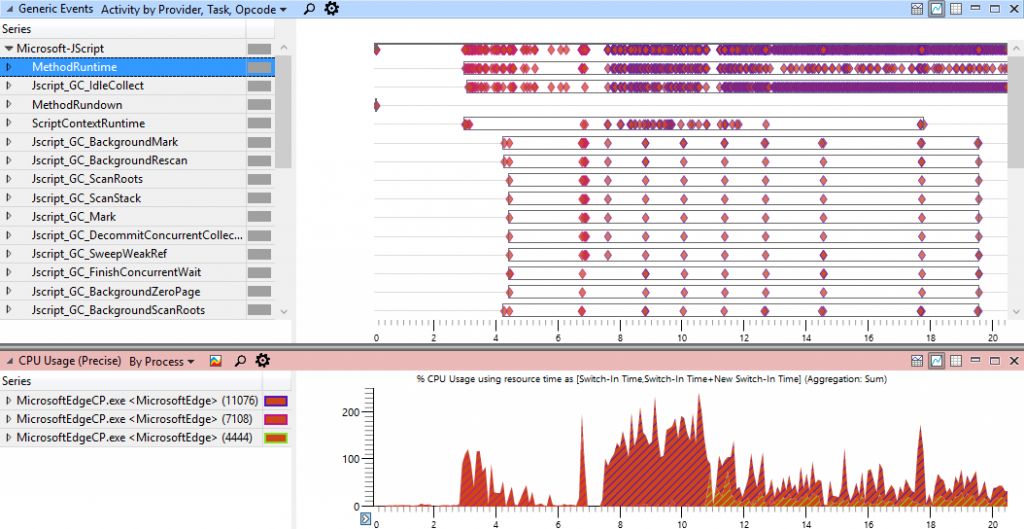Click the ScriptContextRuntime activity bar in graph
Image resolution: width=1024 pixels, height=529 pixels.
693,123
